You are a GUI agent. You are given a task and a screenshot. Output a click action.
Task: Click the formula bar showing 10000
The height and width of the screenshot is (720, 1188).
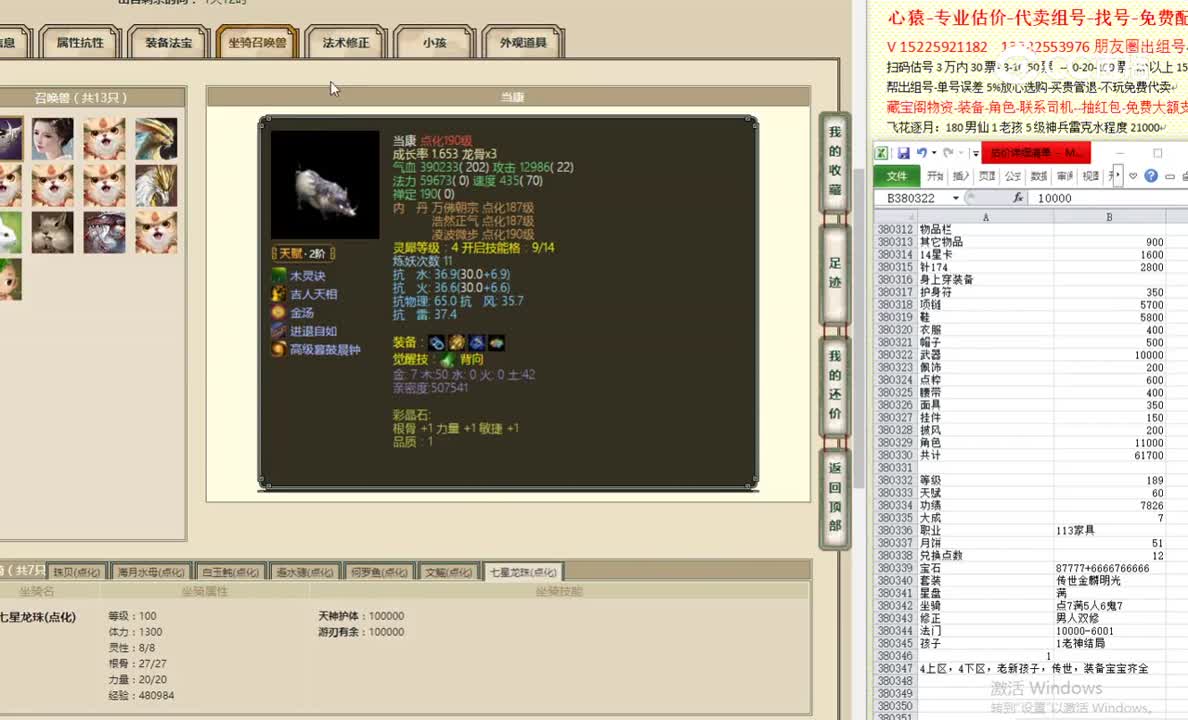[x=1109, y=198]
